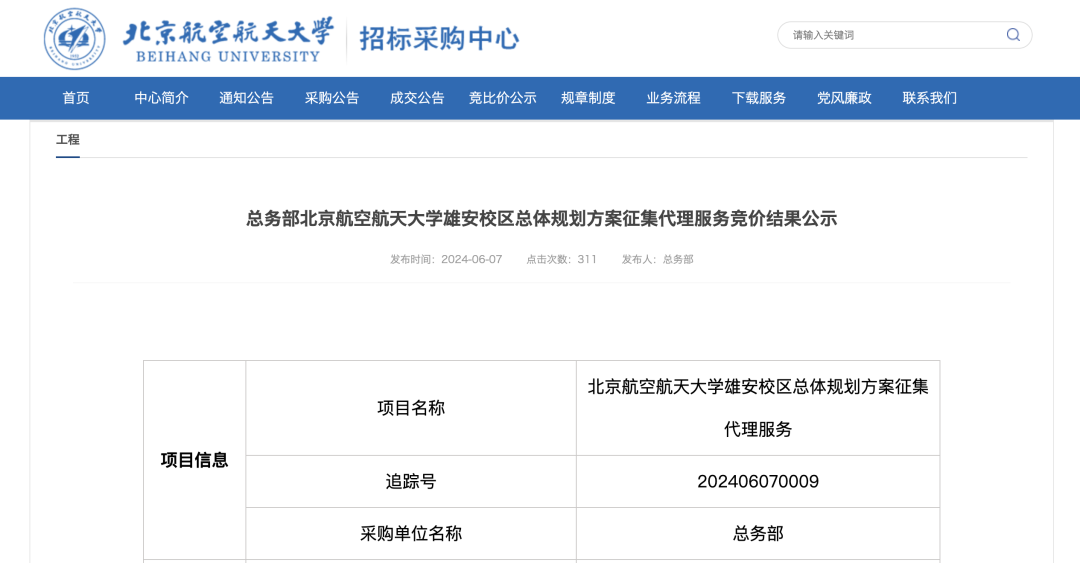Click the 发布人 总务部 publisher text
The width and height of the screenshot is (1080, 563).
pos(657,259)
